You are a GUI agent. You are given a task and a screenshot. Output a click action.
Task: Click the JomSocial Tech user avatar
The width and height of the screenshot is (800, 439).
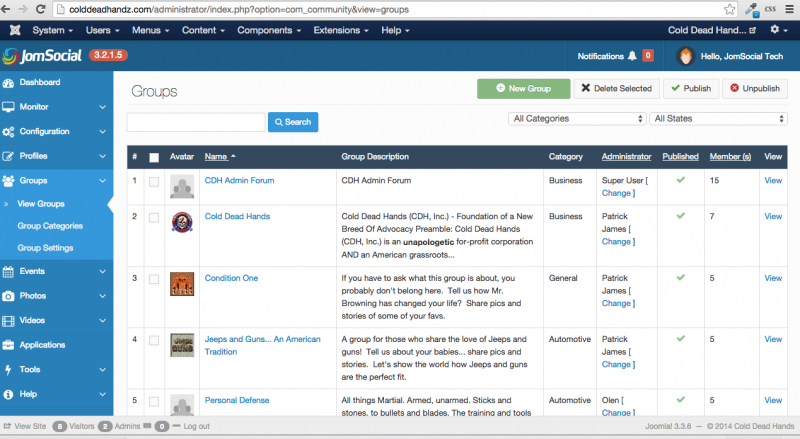(686, 56)
